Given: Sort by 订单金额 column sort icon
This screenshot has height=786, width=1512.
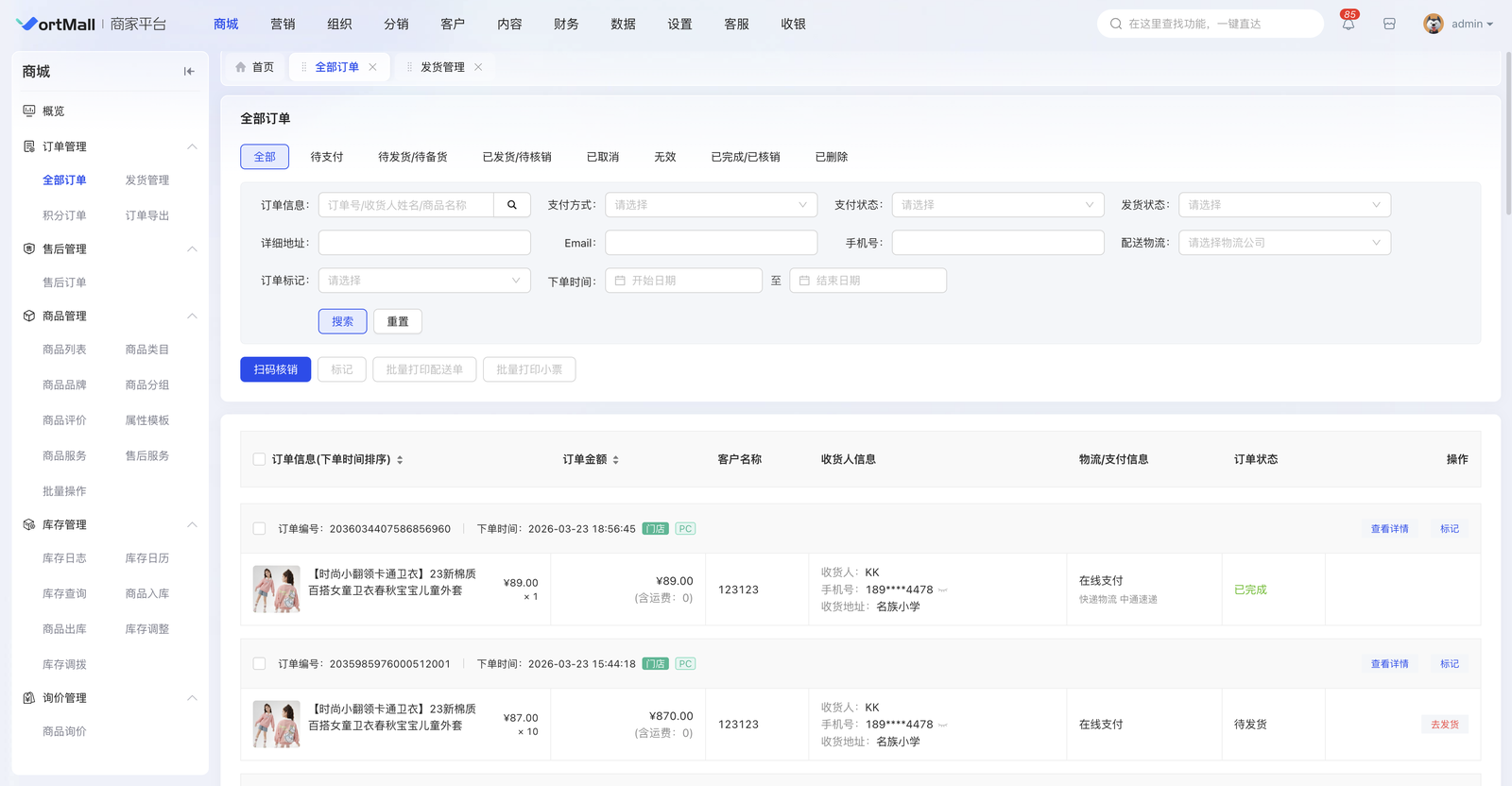Looking at the screenshot, I should (616, 460).
